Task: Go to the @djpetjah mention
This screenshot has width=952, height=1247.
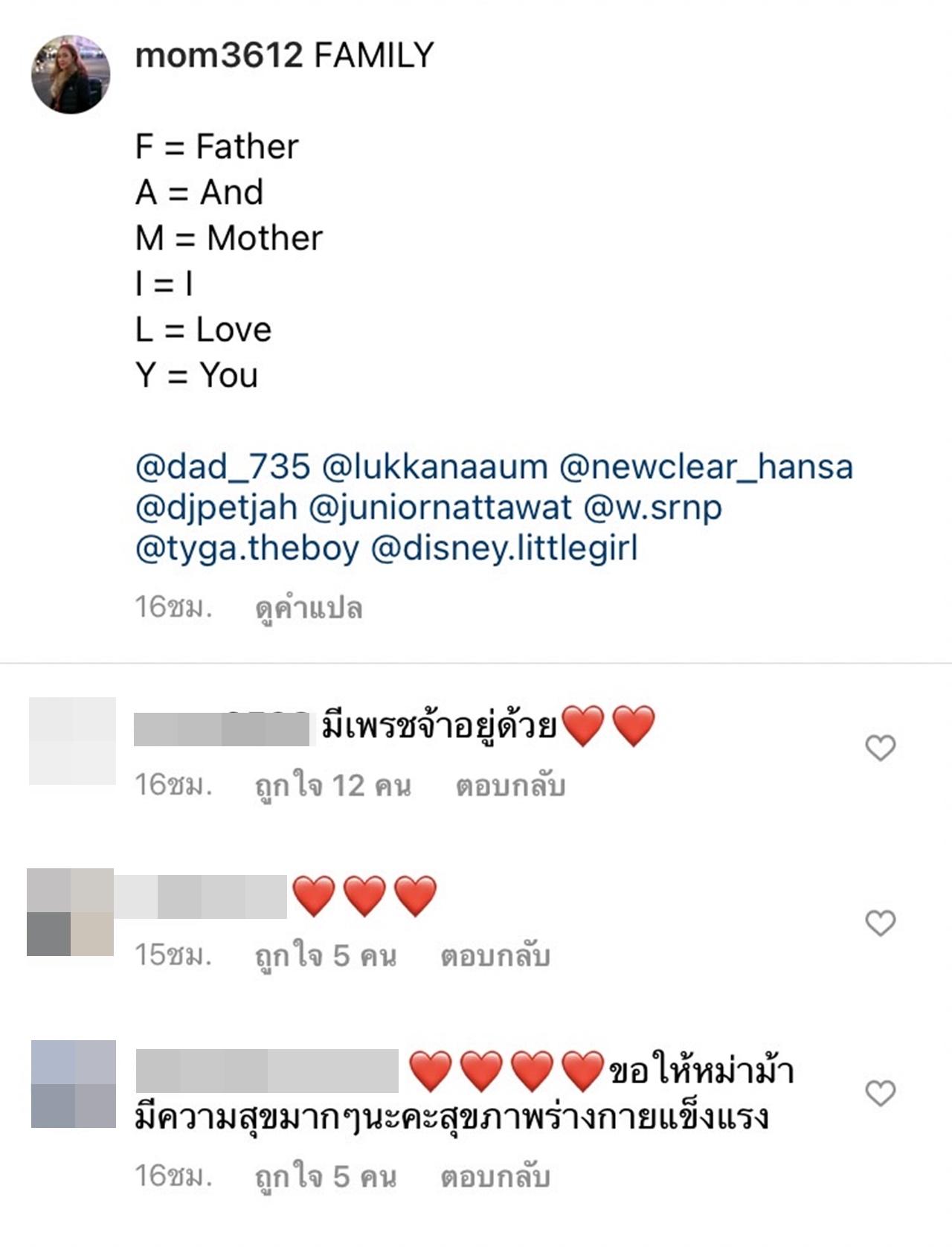Action: [x=216, y=508]
